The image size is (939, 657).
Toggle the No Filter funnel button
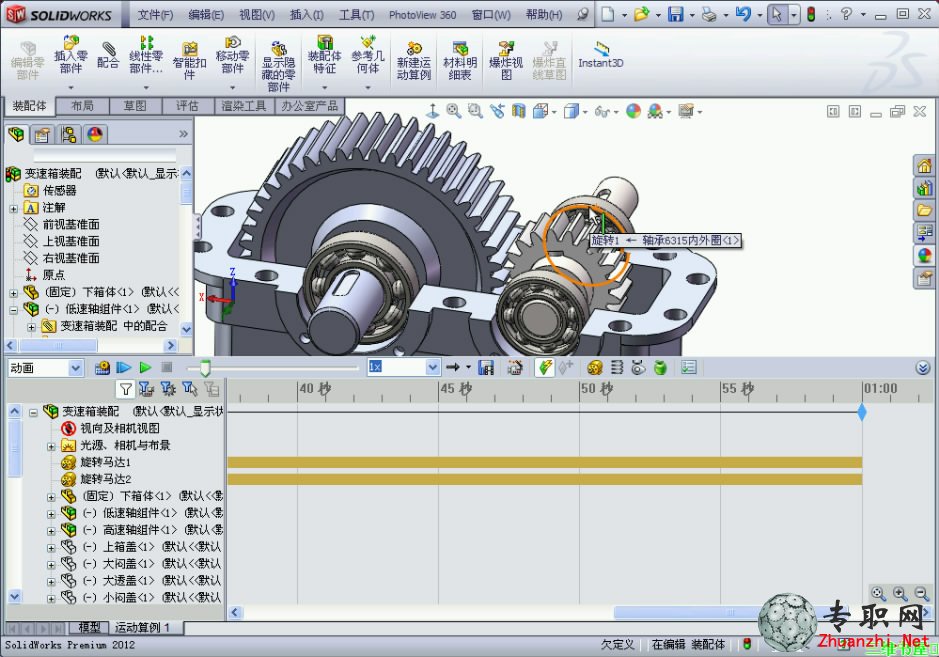(x=125, y=390)
